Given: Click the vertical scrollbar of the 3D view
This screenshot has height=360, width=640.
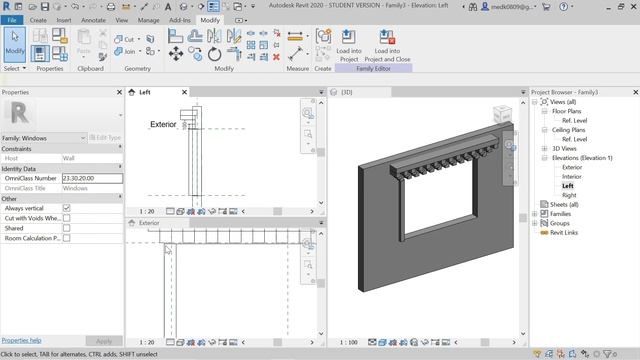Looking at the screenshot, I should pos(523,218).
